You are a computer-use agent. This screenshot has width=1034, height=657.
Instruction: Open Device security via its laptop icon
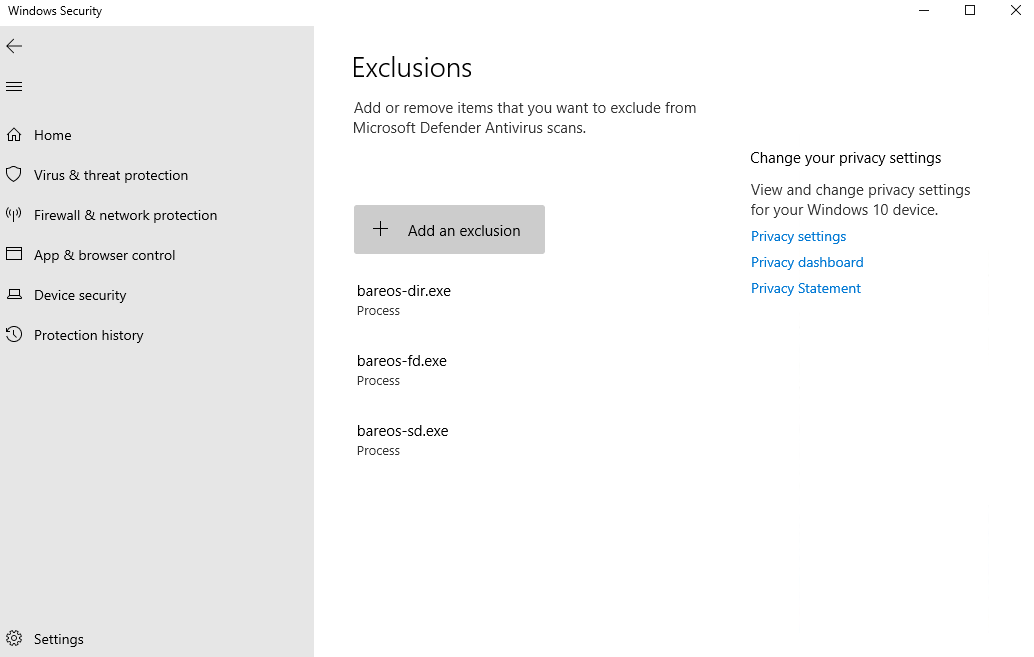(14, 294)
